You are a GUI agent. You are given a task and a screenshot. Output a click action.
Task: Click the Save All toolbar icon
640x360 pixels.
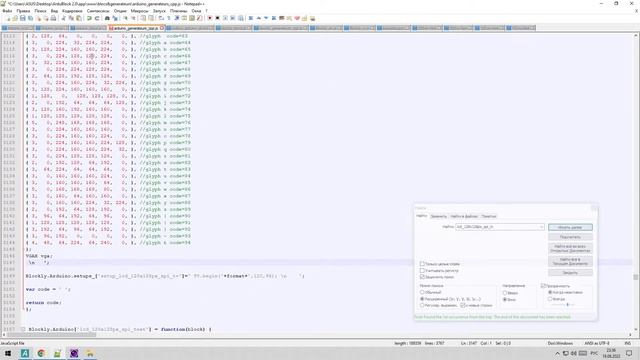point(30,18)
